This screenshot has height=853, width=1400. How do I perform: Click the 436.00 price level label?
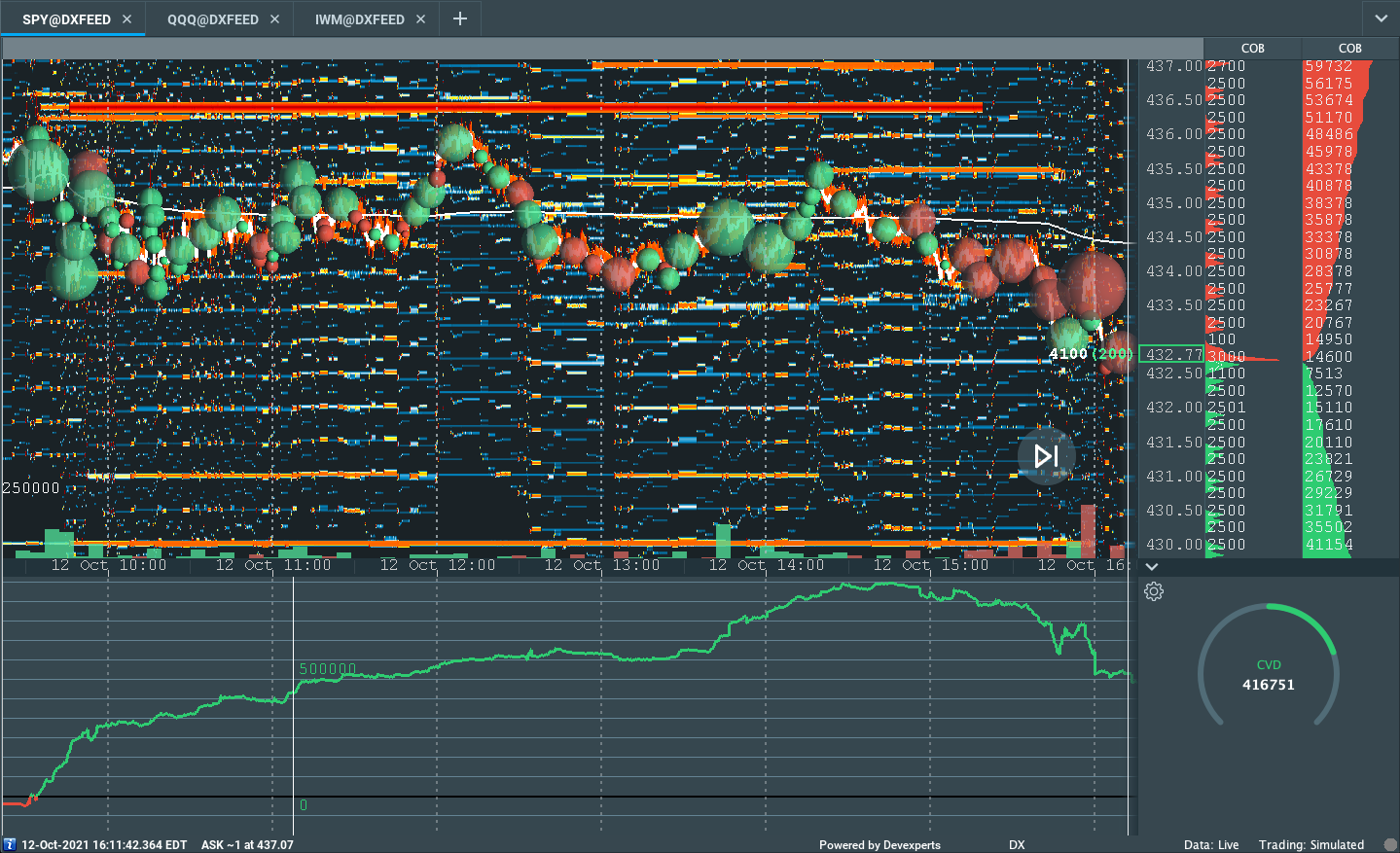point(1174,134)
